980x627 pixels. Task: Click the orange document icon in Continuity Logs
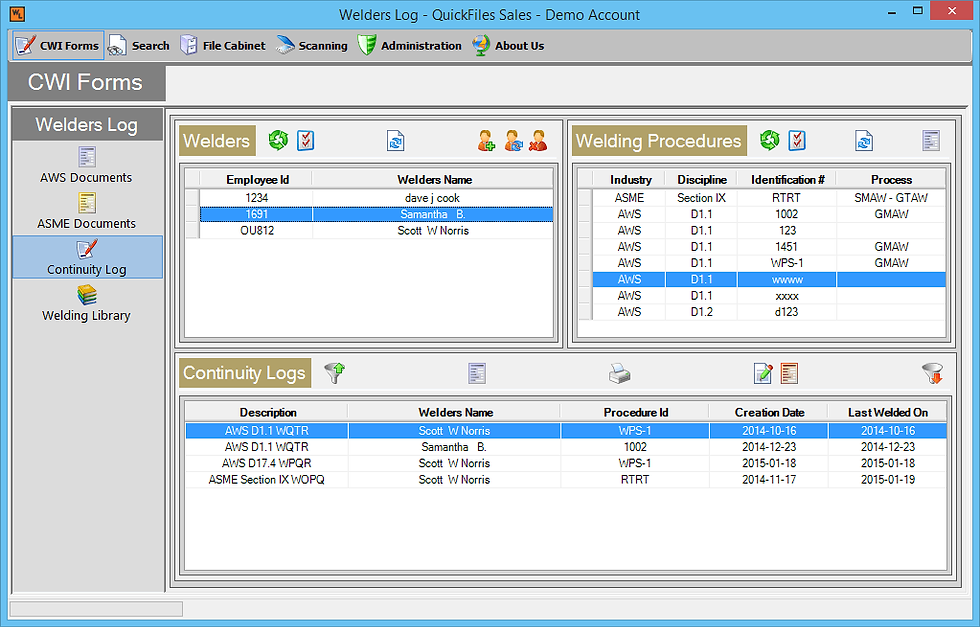point(789,373)
